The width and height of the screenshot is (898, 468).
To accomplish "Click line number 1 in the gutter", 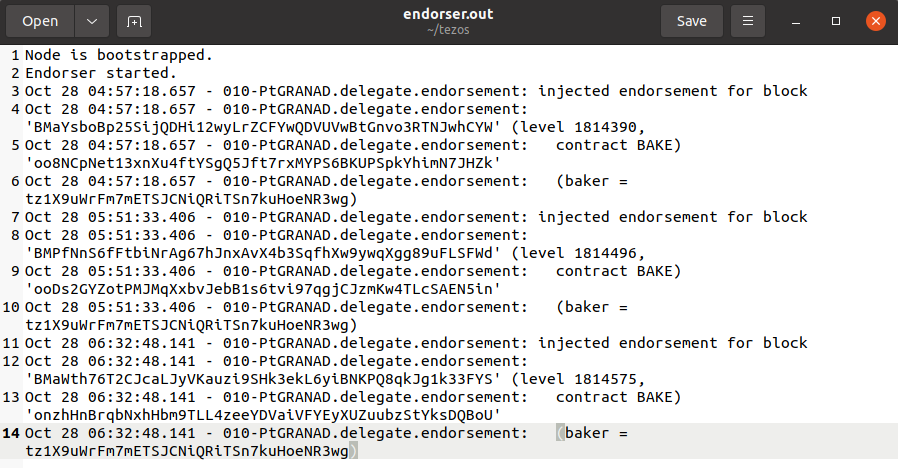I will [15, 55].
